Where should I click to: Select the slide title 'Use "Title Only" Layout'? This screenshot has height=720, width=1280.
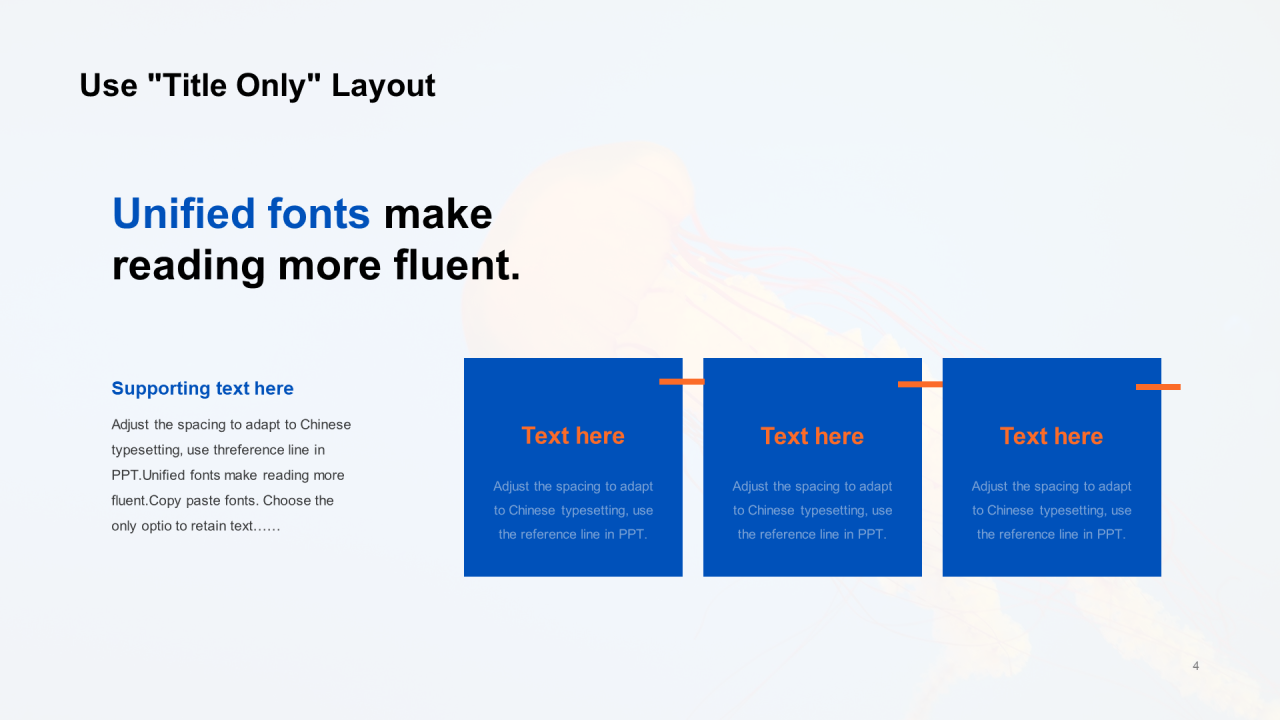click(257, 86)
